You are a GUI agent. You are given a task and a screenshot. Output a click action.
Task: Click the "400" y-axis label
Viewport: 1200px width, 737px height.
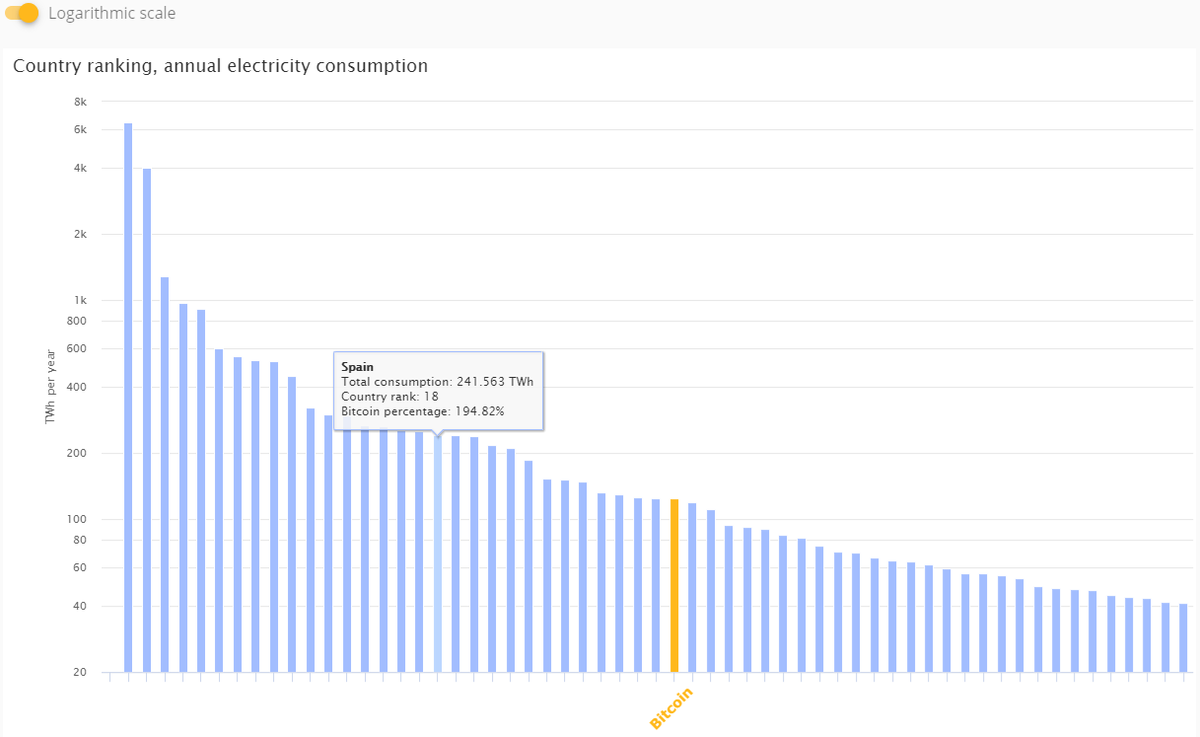pos(79,387)
